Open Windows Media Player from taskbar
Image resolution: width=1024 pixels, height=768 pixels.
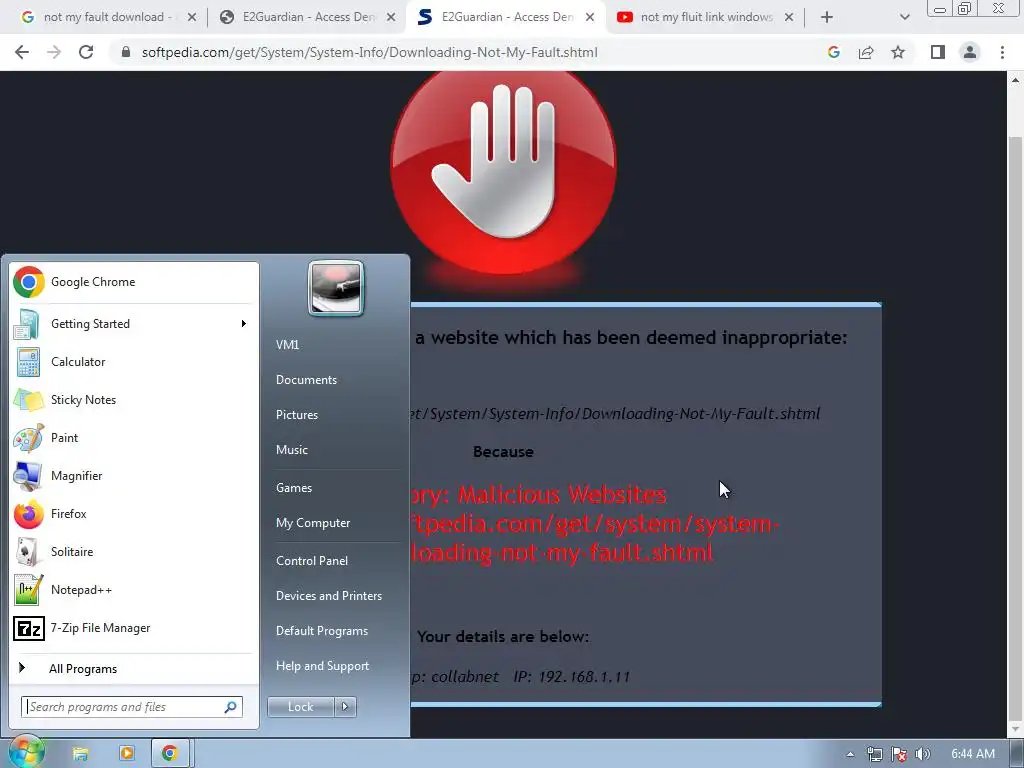point(127,754)
